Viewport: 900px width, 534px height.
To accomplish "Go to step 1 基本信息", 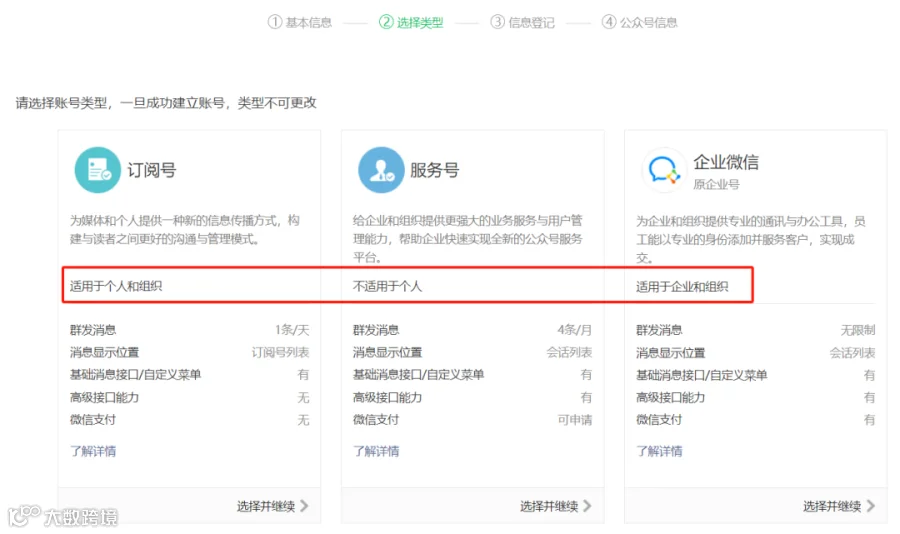I will 300,22.
